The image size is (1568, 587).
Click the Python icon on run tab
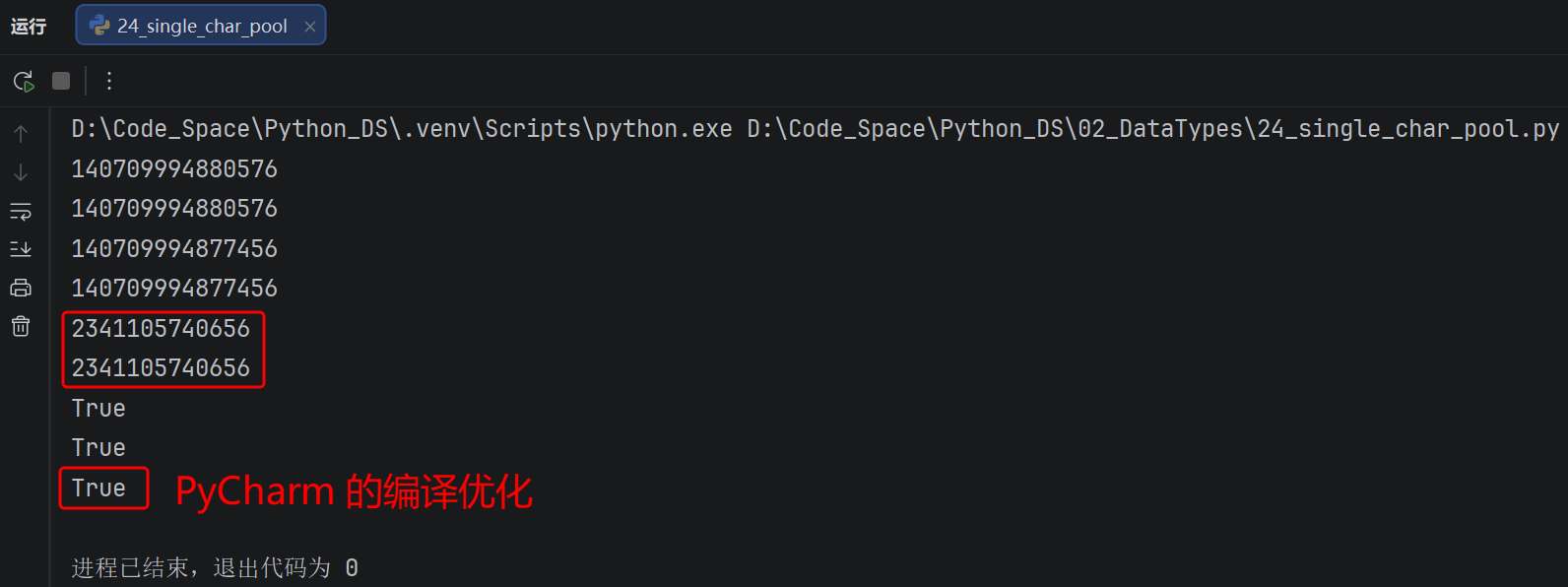99,26
